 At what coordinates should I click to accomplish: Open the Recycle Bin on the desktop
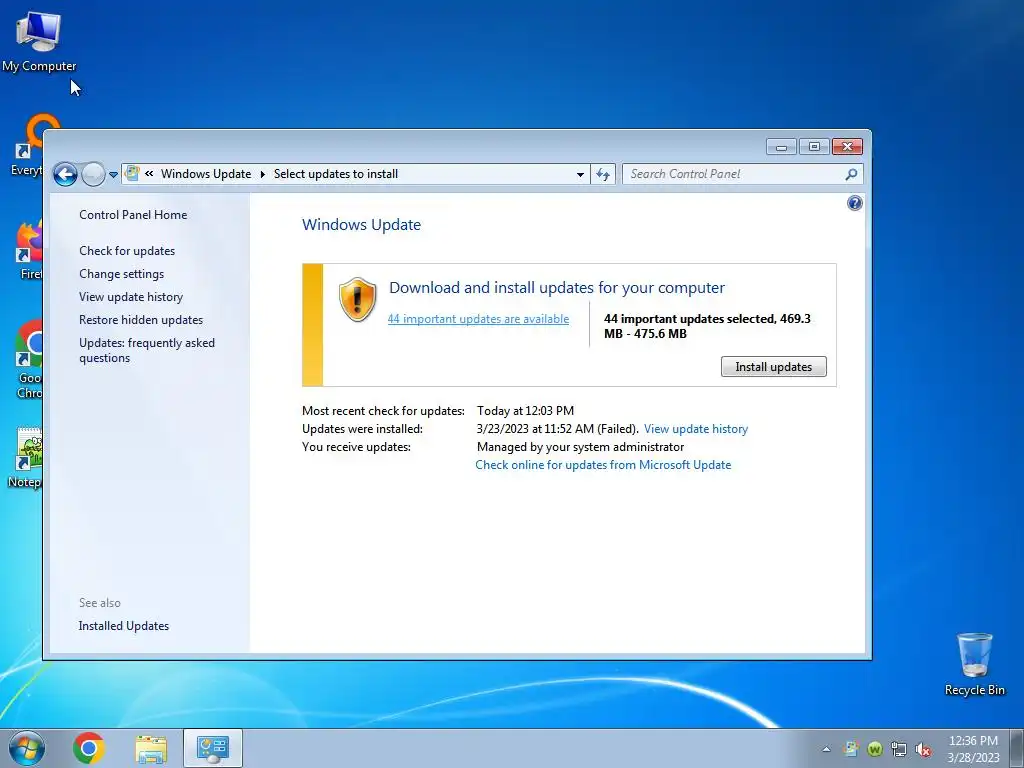pos(974,664)
